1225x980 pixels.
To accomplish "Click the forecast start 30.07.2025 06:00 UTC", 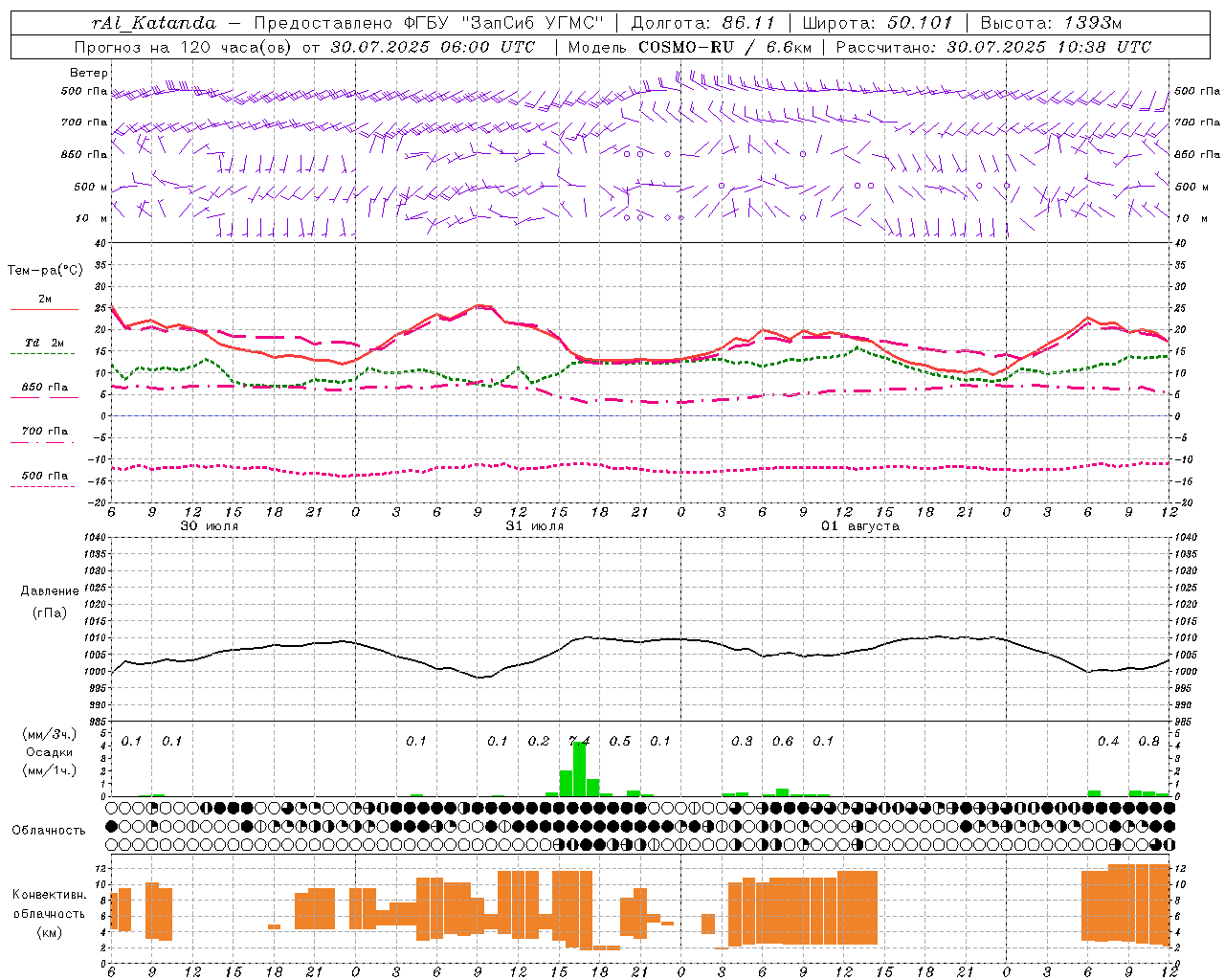I will click(x=433, y=47).
